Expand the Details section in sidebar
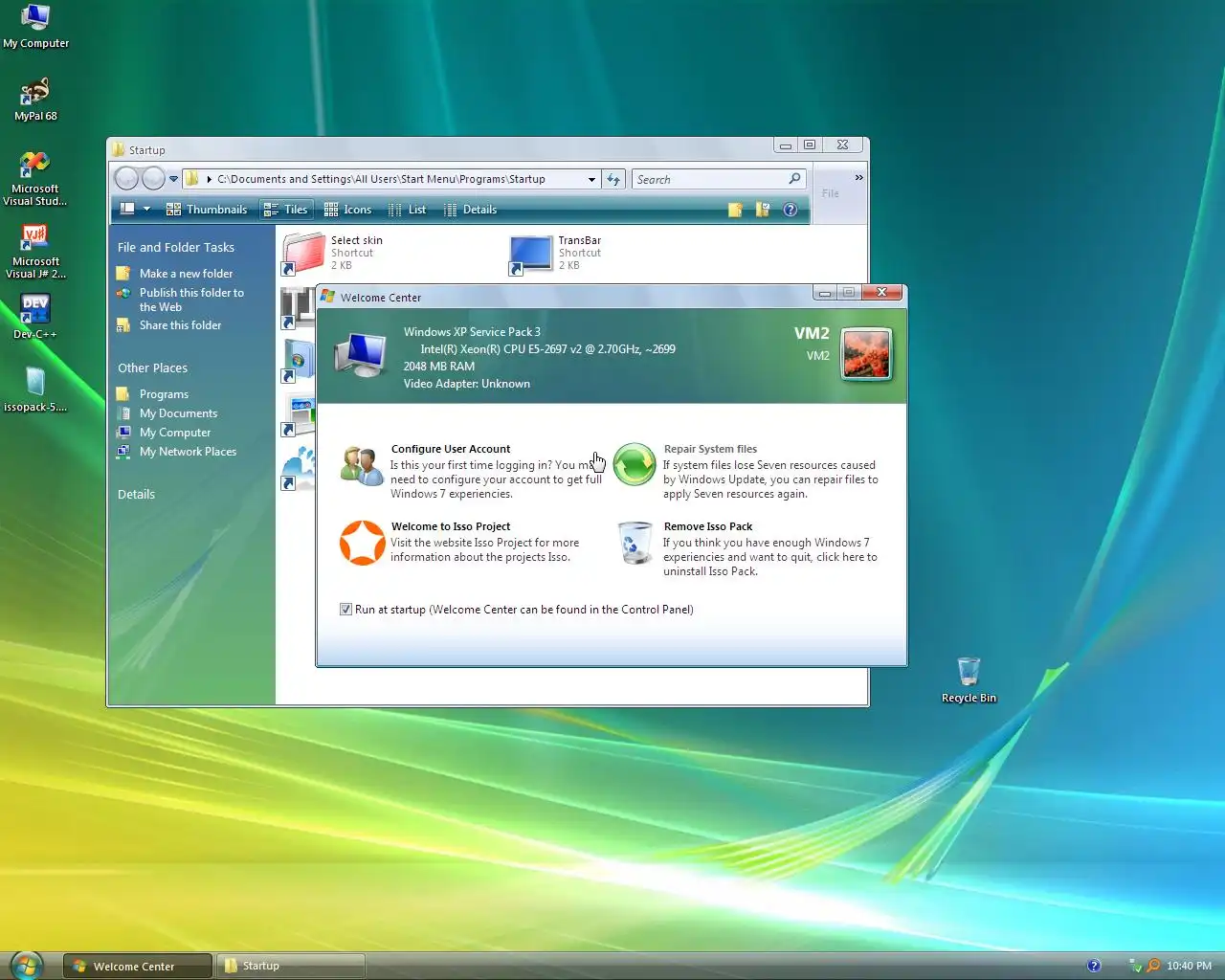The height and width of the screenshot is (980, 1225). coord(137,494)
